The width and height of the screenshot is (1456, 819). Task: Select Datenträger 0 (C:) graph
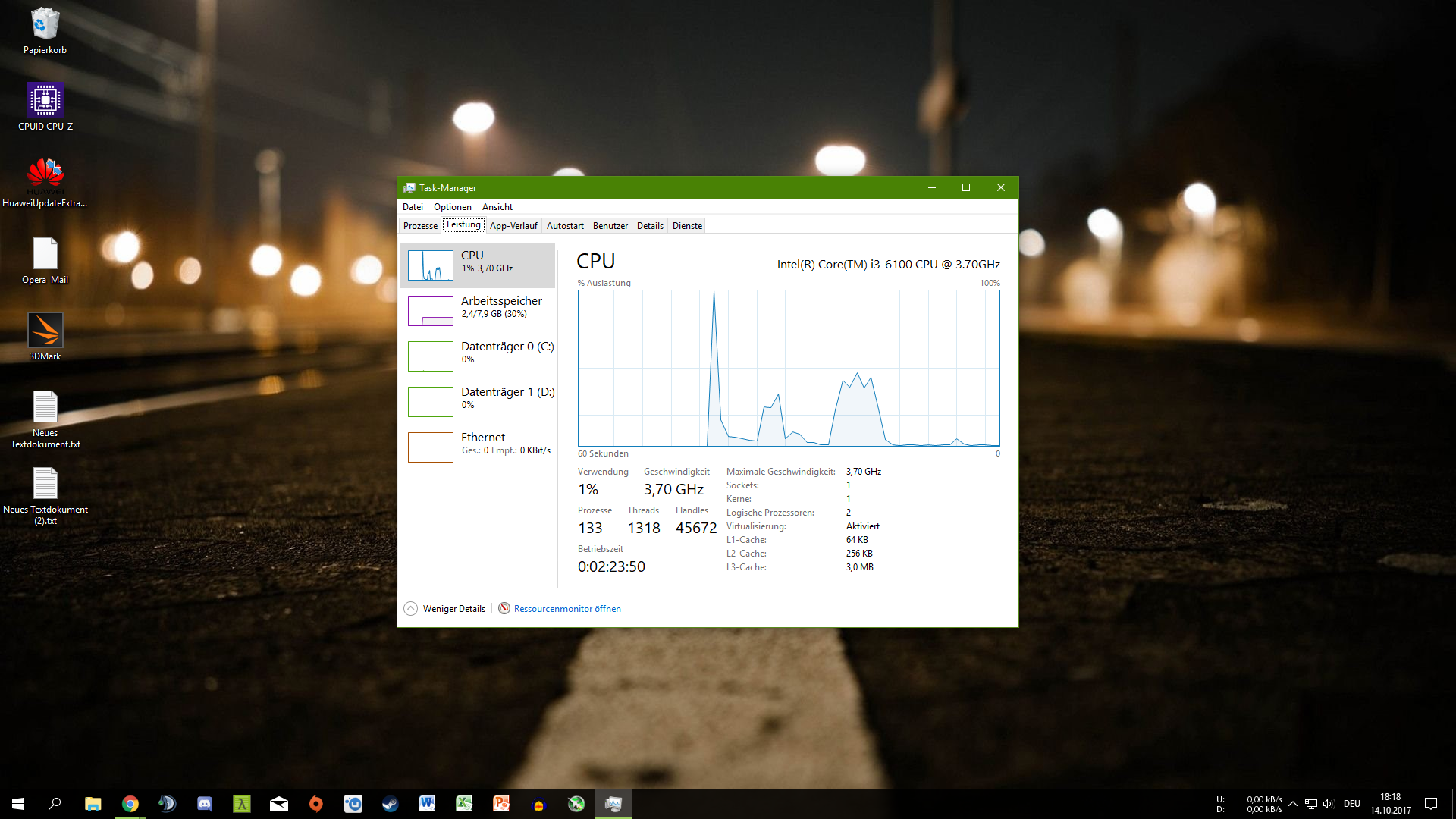pos(478,356)
